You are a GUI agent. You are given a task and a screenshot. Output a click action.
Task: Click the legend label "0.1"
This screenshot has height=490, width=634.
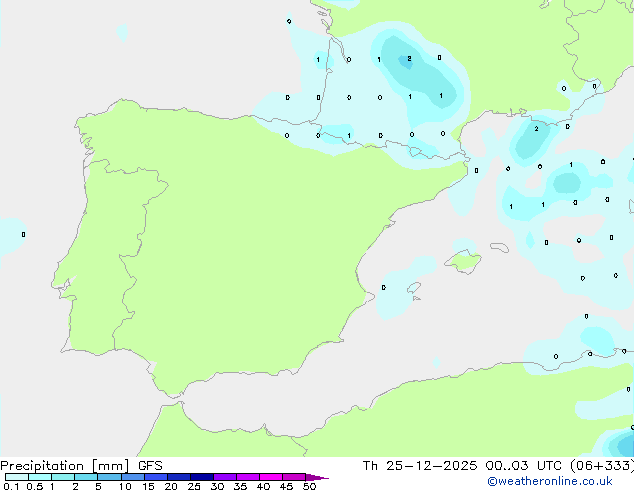click(x=11, y=486)
